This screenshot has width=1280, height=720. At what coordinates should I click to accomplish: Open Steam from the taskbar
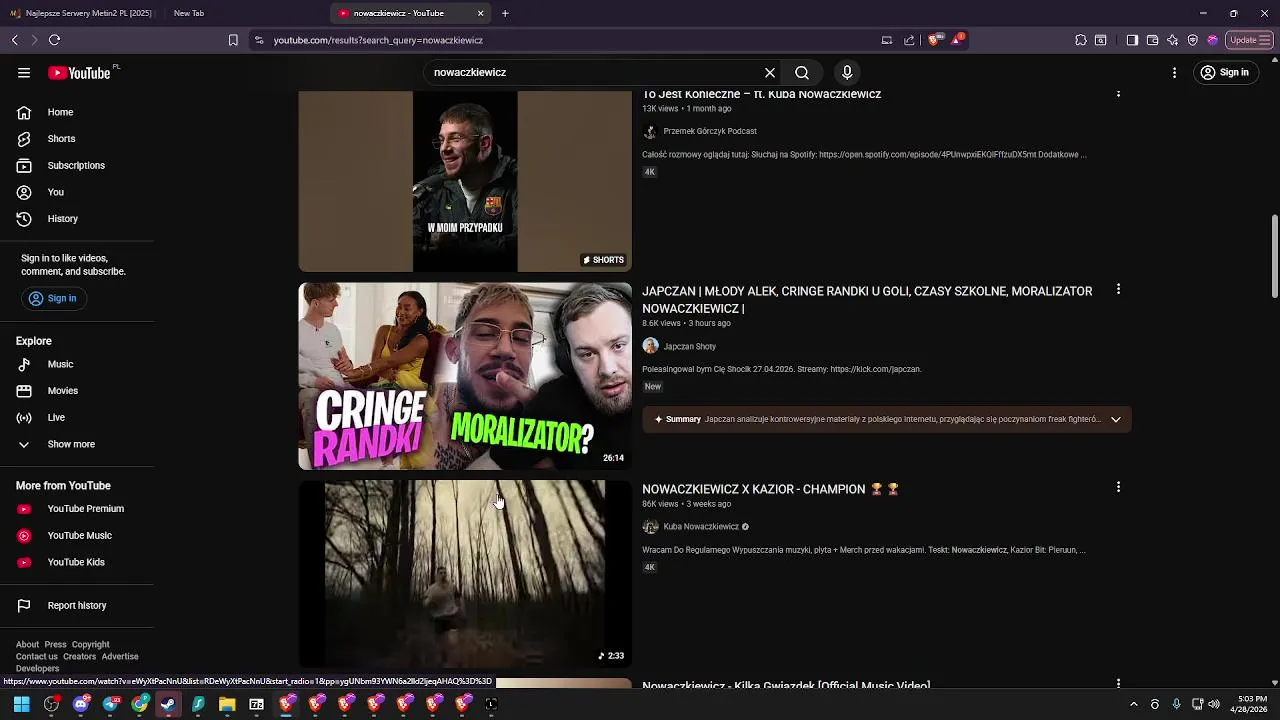(x=168, y=704)
